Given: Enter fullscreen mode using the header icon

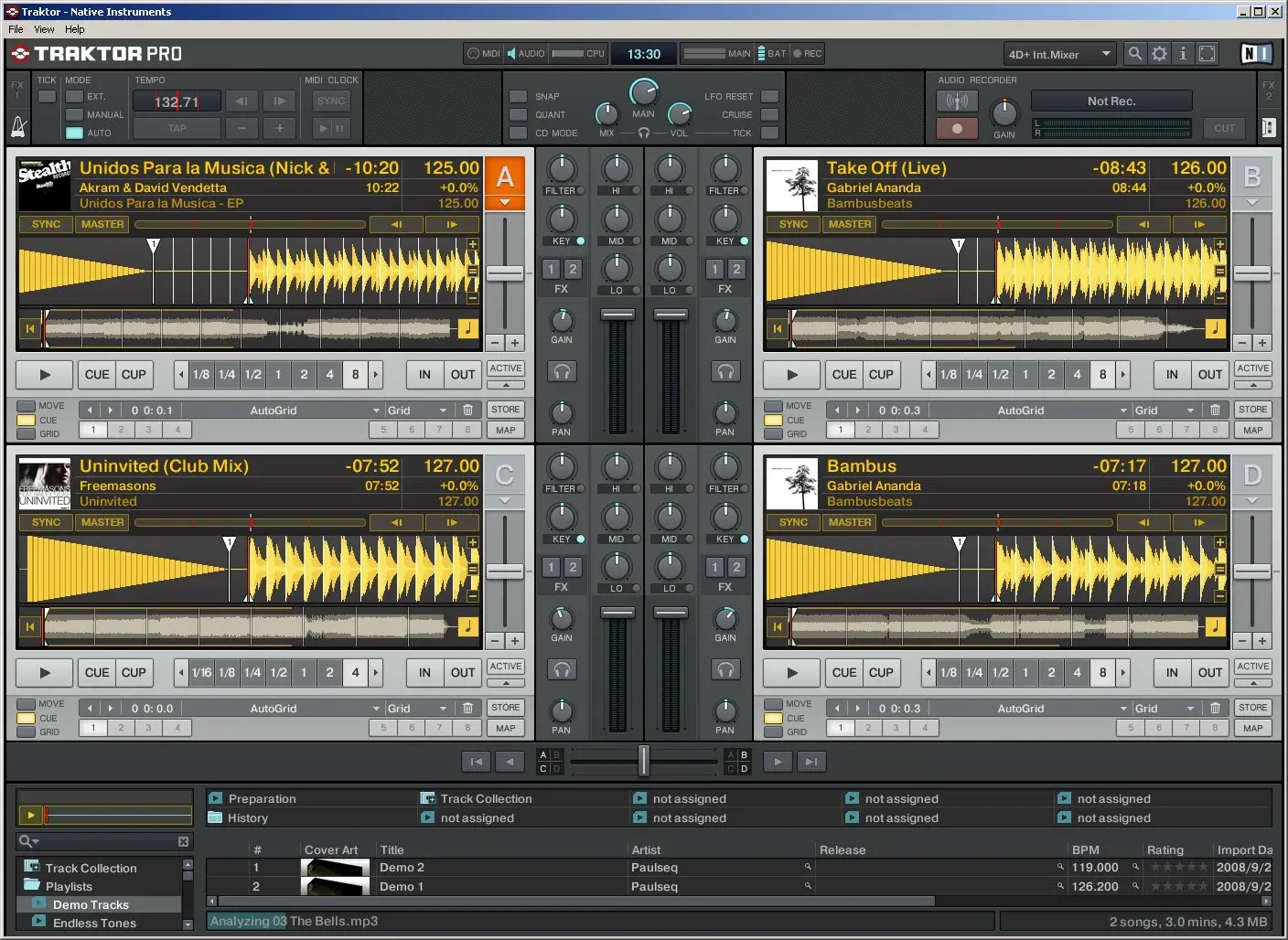Looking at the screenshot, I should pyautogui.click(x=1207, y=53).
